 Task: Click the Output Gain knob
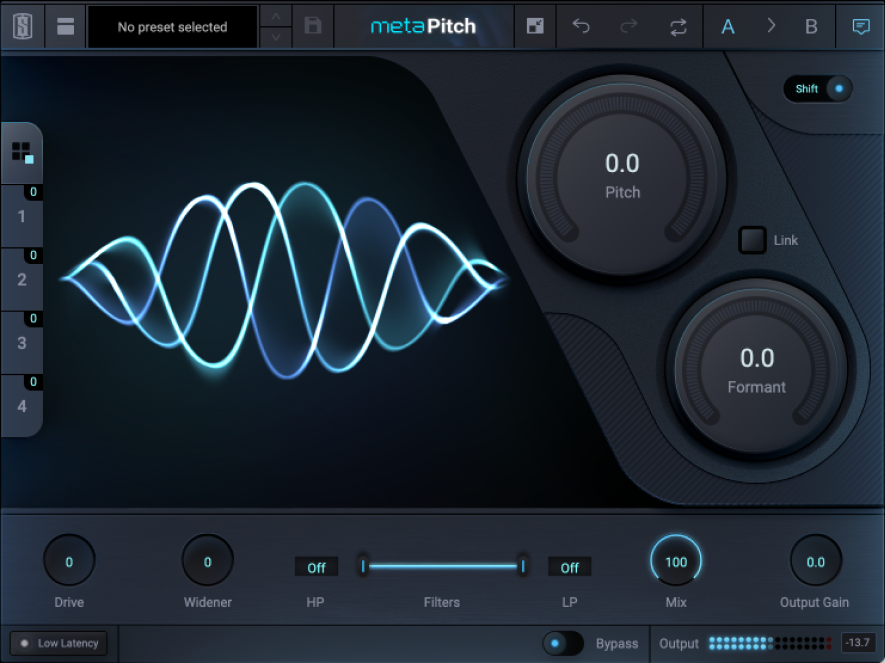pos(816,561)
